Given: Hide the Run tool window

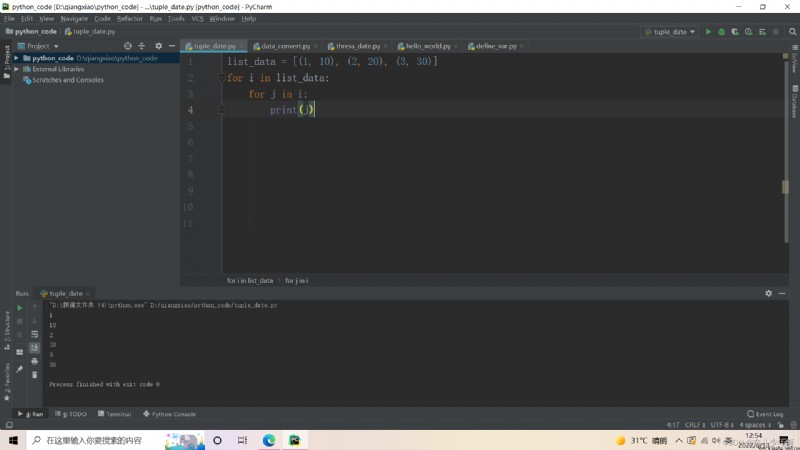Looking at the screenshot, I should pos(782,293).
